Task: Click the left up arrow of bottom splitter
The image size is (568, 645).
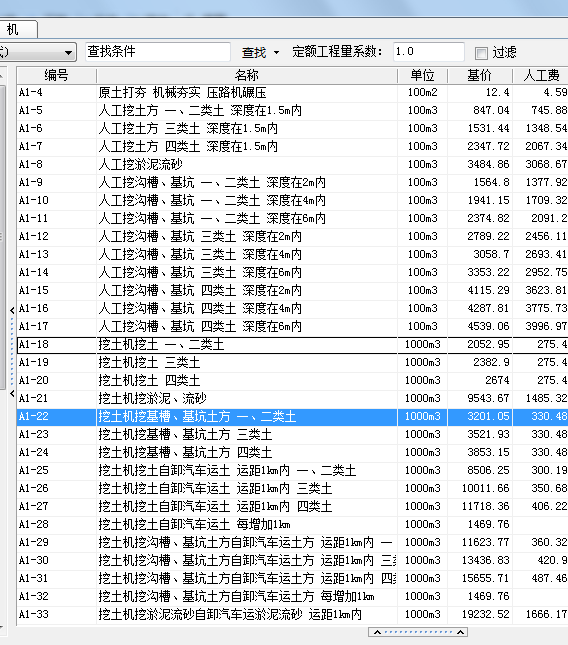Action: [x=377, y=632]
